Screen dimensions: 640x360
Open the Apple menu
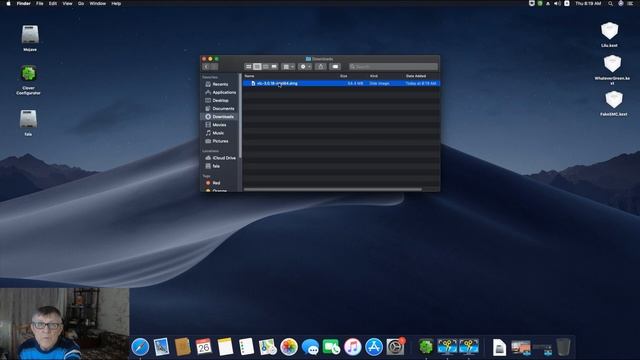coord(8,3)
